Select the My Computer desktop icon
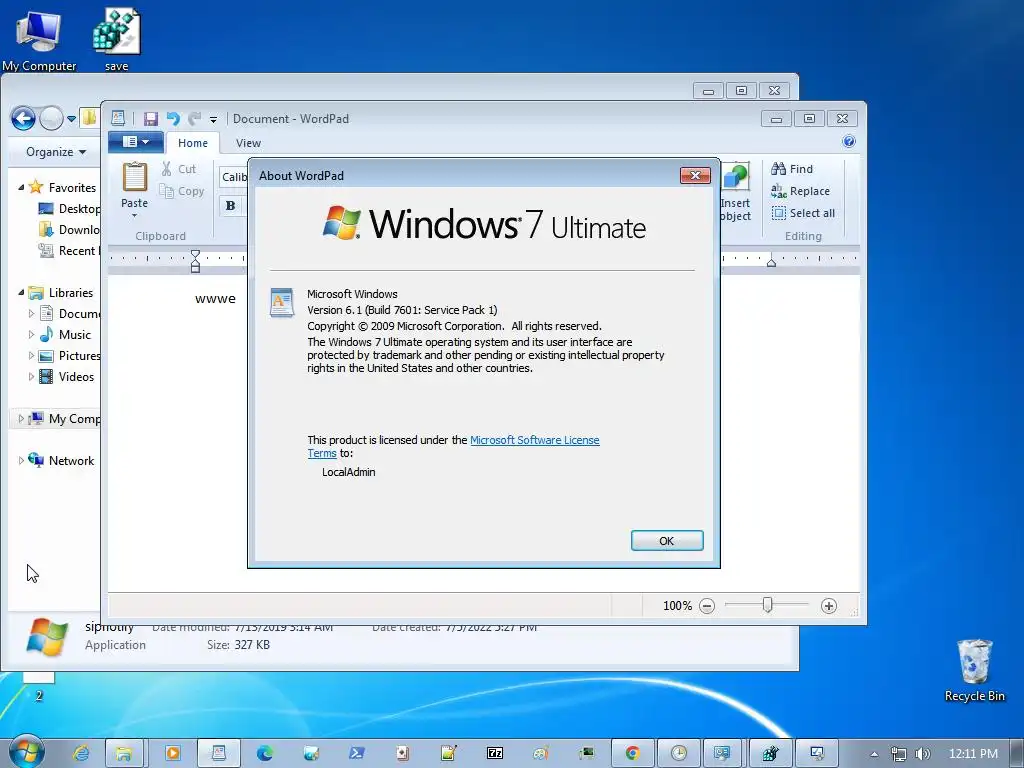 (39, 40)
